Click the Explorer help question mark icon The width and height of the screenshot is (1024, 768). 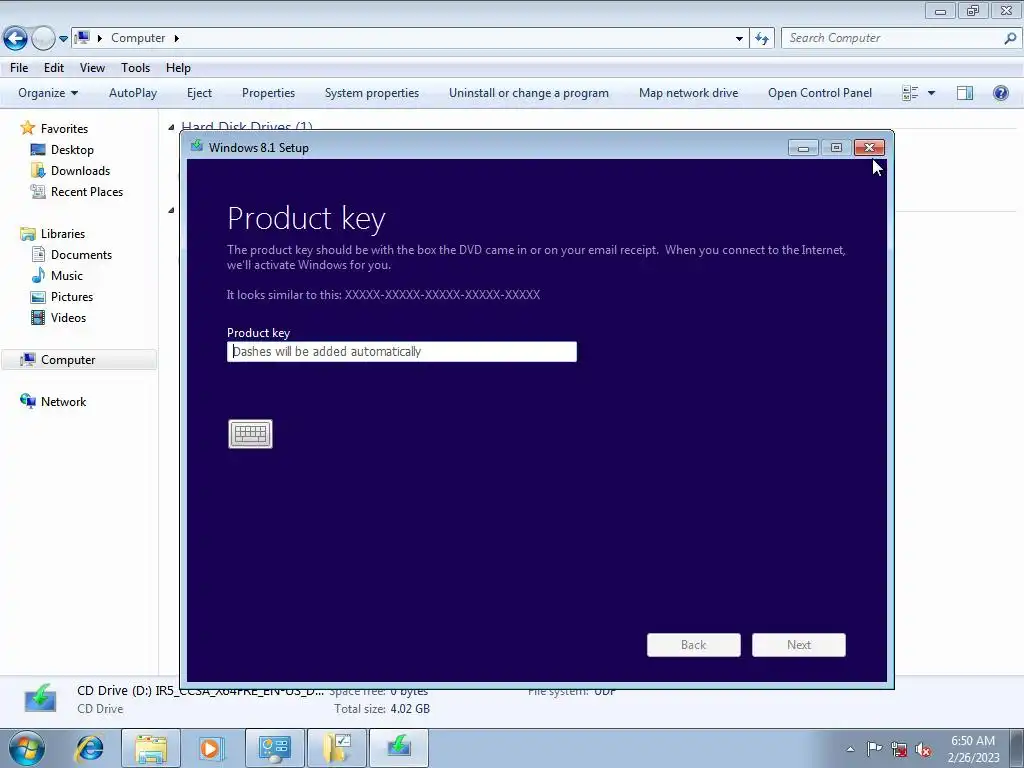pos(1000,93)
